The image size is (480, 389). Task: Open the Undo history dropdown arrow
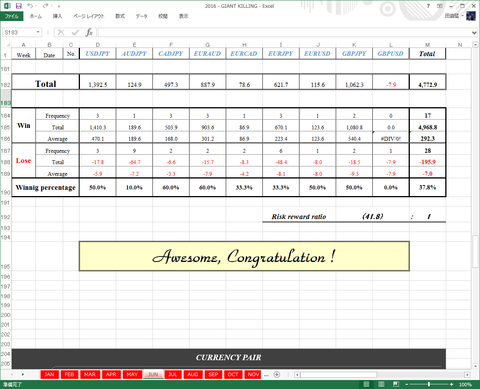point(36,6)
